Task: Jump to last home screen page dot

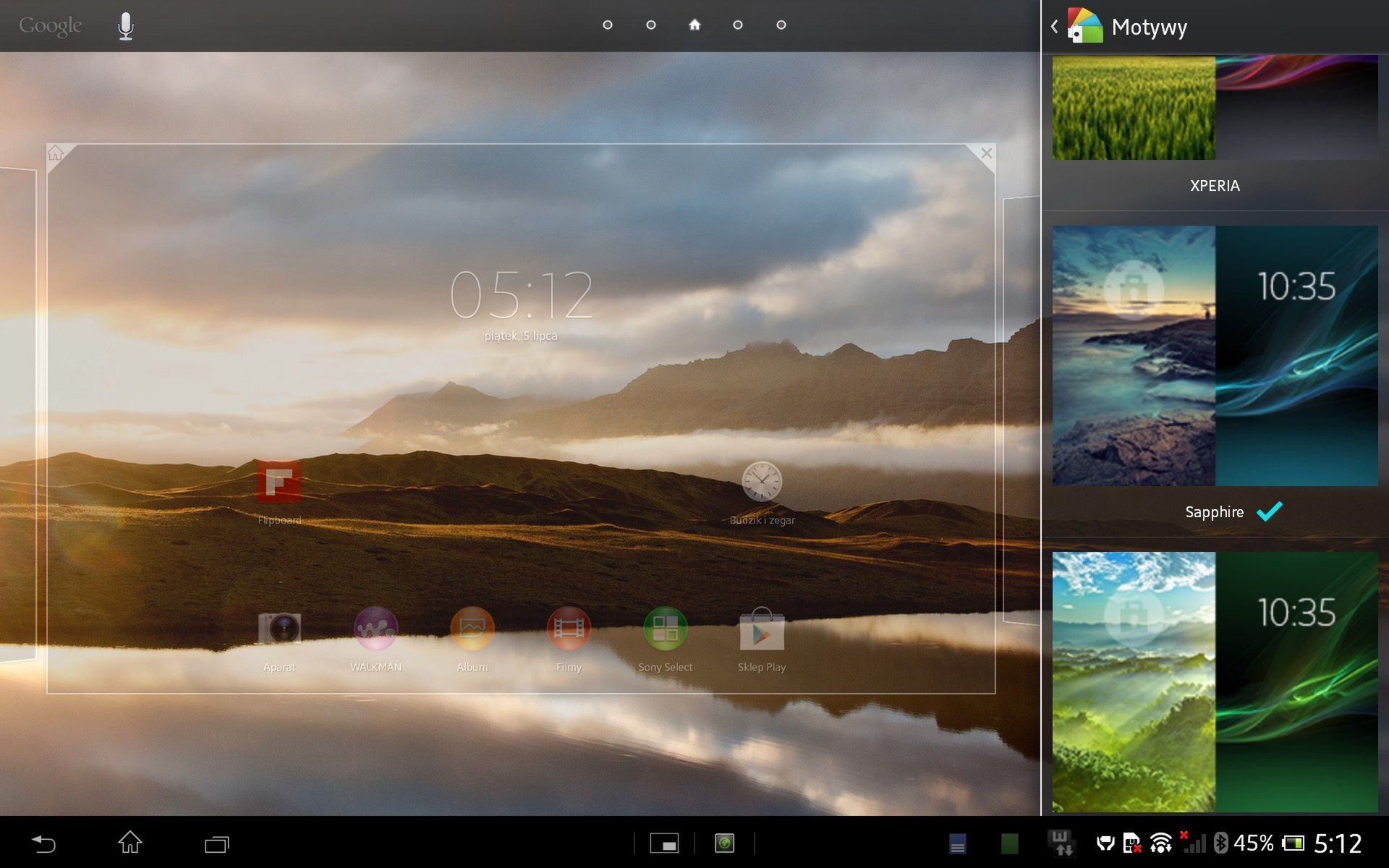Action: [x=781, y=25]
